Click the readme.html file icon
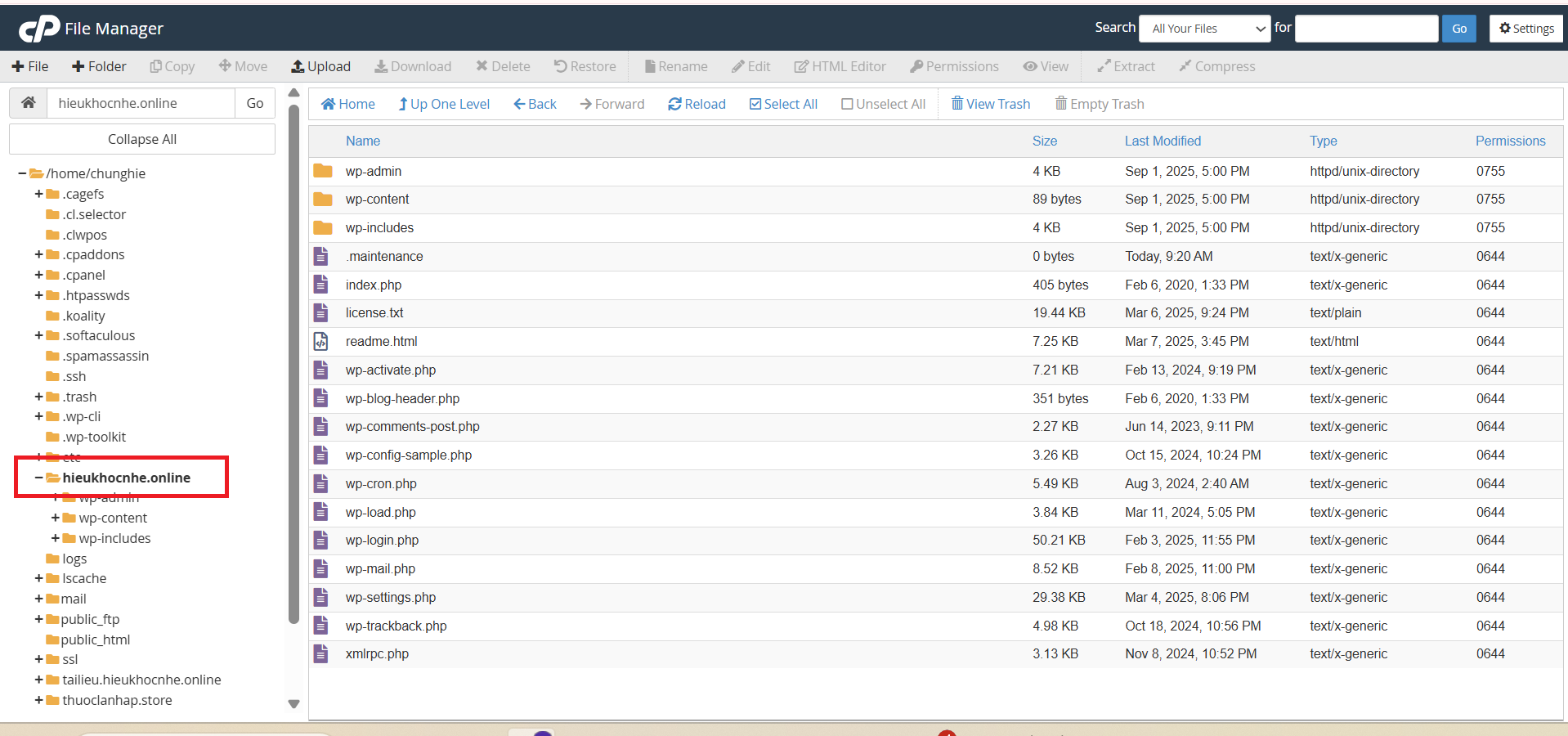This screenshot has height=736, width=1568. click(321, 342)
